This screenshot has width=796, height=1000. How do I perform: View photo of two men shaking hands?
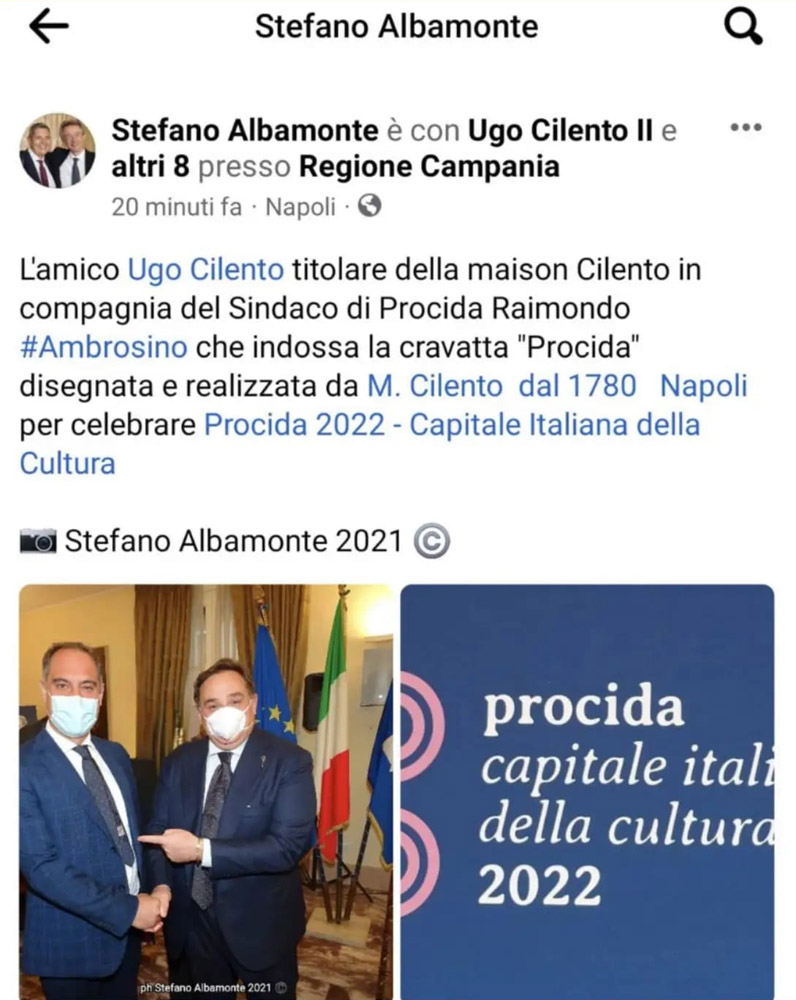tap(206, 791)
